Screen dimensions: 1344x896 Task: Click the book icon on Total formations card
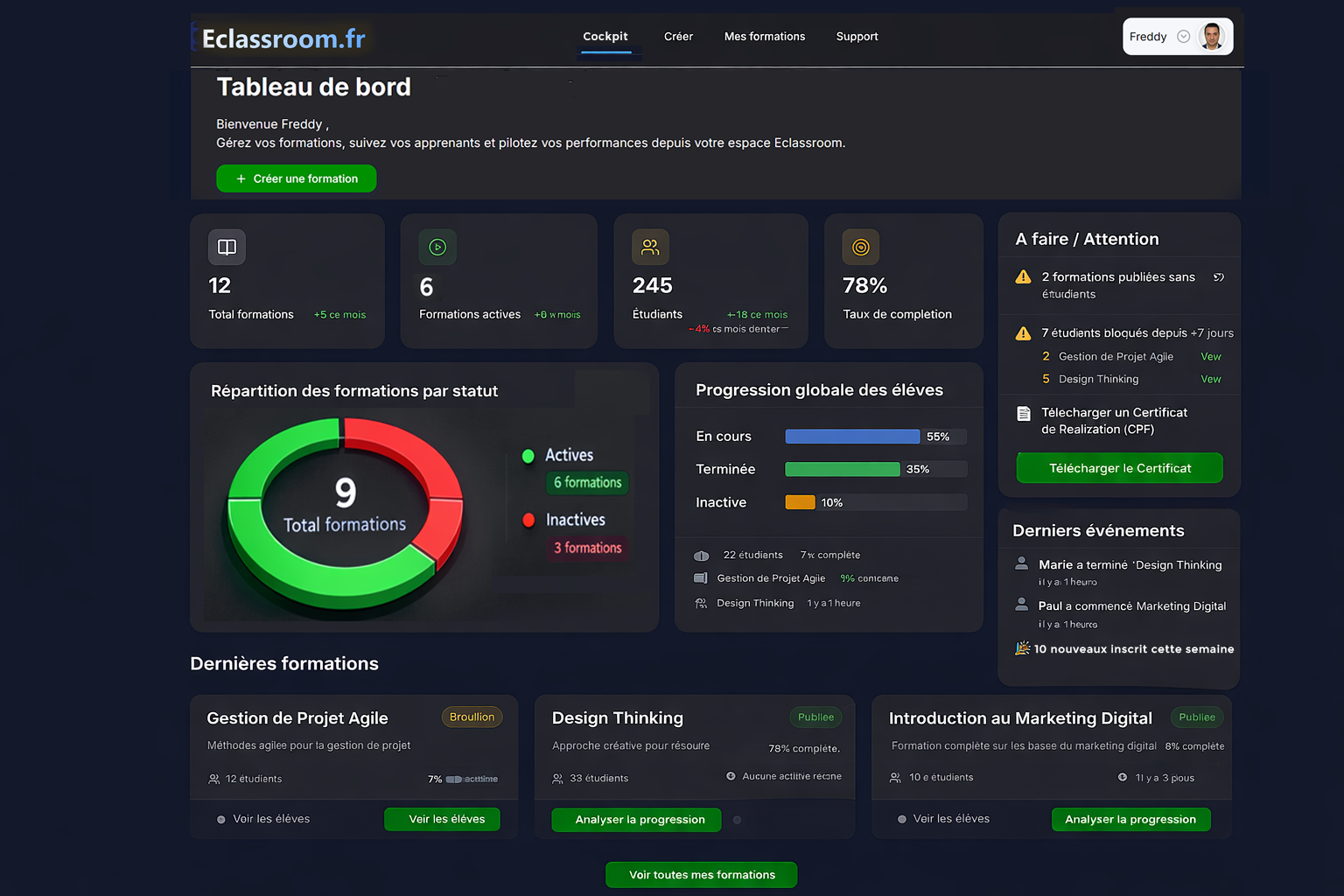[x=227, y=248]
